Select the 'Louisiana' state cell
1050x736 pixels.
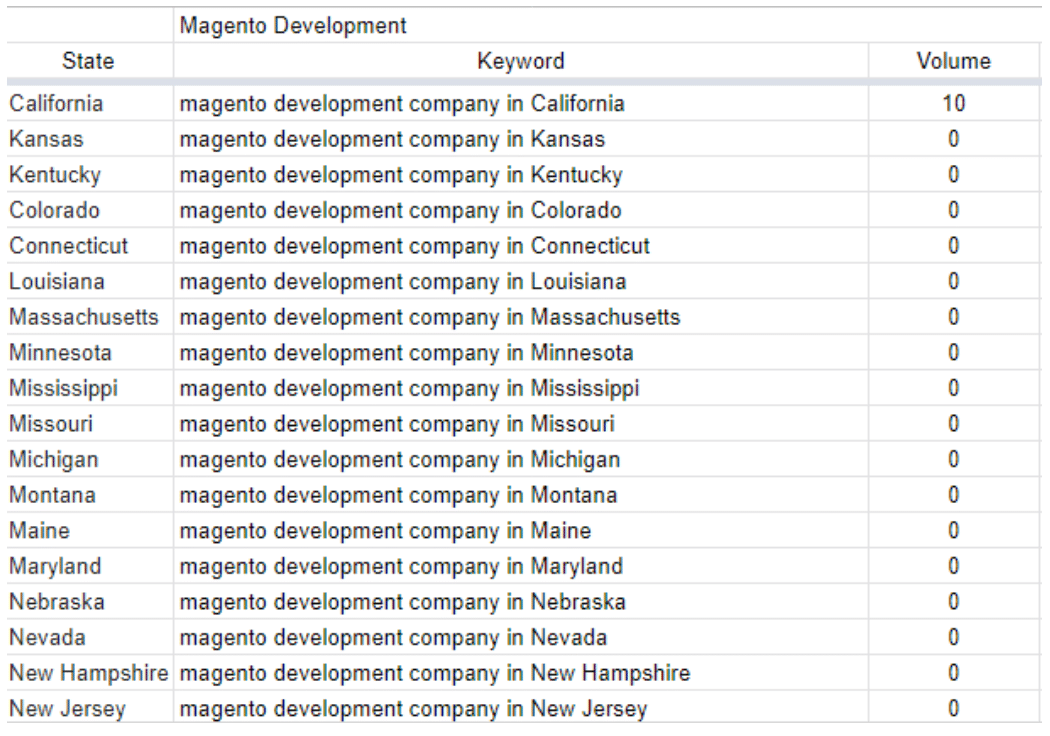tap(89, 281)
